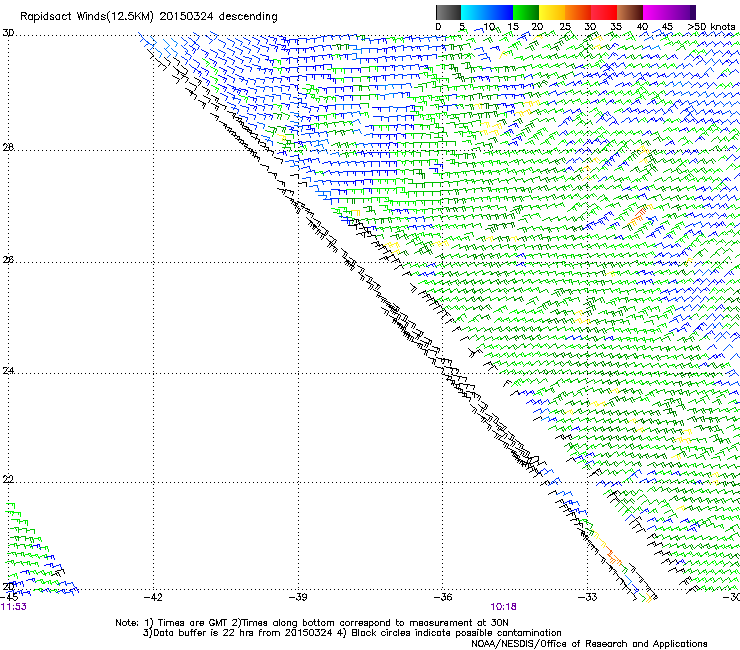
Task: Click the '20150324 descending' text in the title
Action: tap(218, 17)
